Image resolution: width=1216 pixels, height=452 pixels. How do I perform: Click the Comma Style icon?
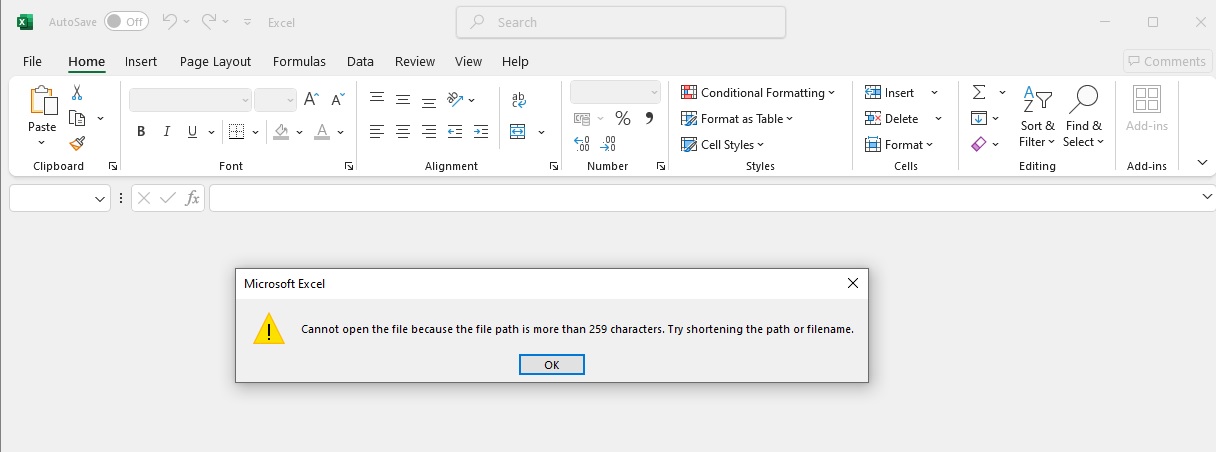click(x=649, y=118)
